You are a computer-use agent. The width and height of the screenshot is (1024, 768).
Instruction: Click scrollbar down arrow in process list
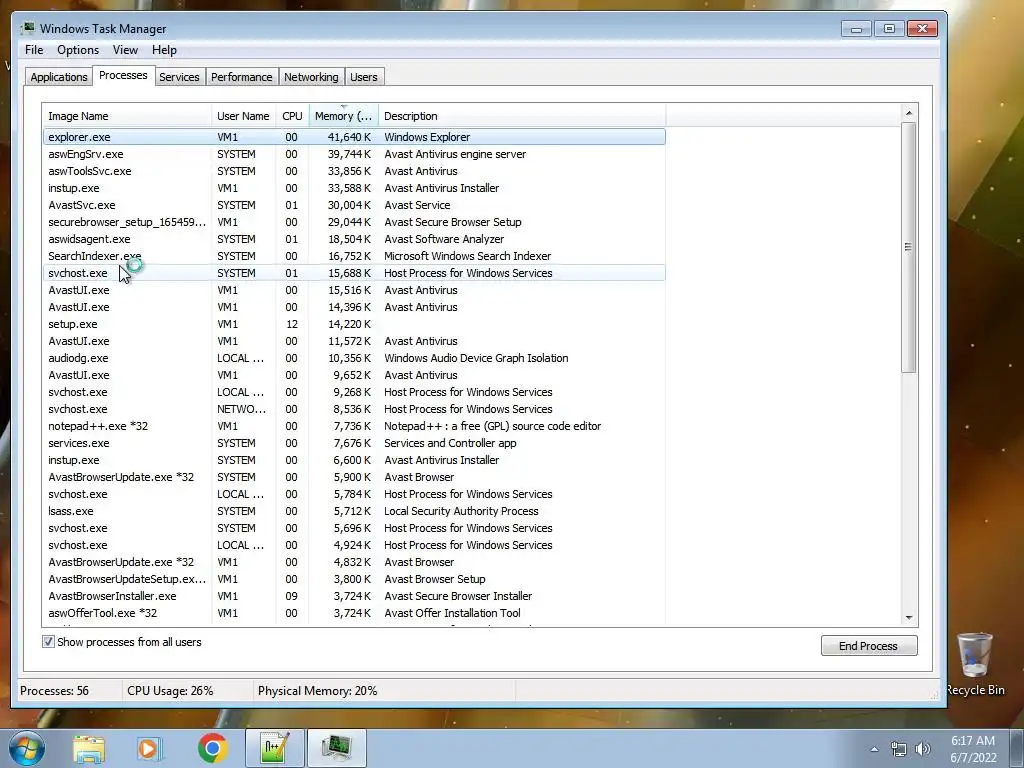pyautogui.click(x=908, y=618)
